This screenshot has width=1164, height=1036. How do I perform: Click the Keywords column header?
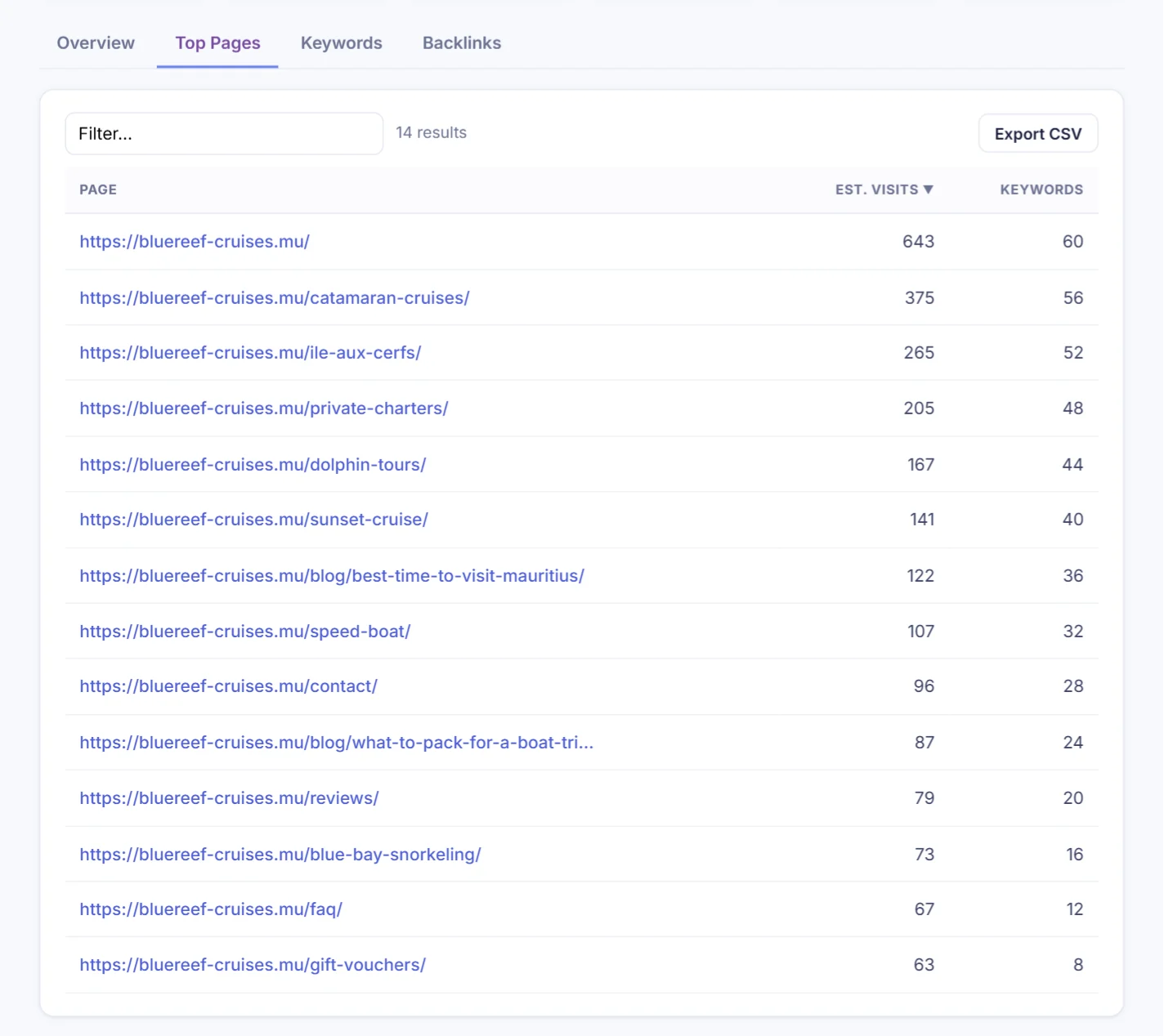(x=1041, y=190)
